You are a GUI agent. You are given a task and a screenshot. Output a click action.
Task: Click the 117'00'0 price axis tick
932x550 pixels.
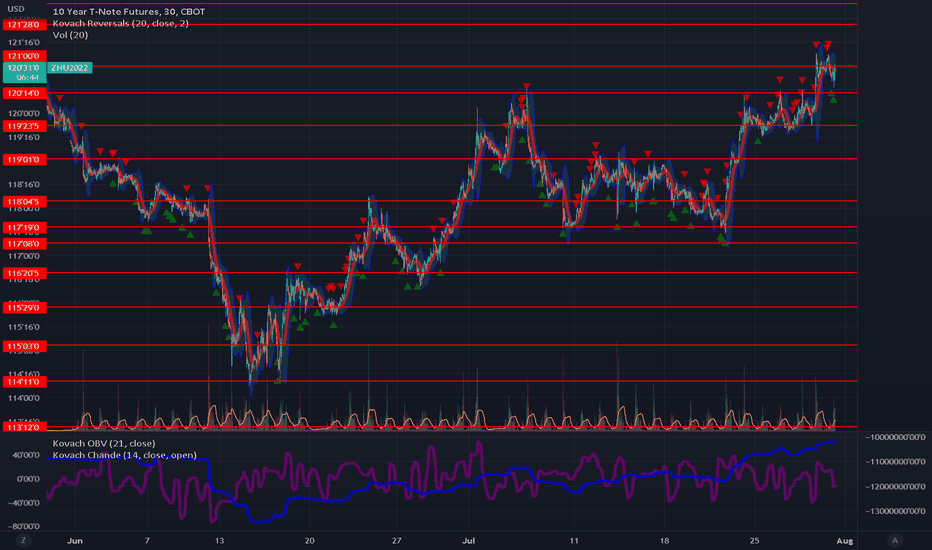(24, 256)
